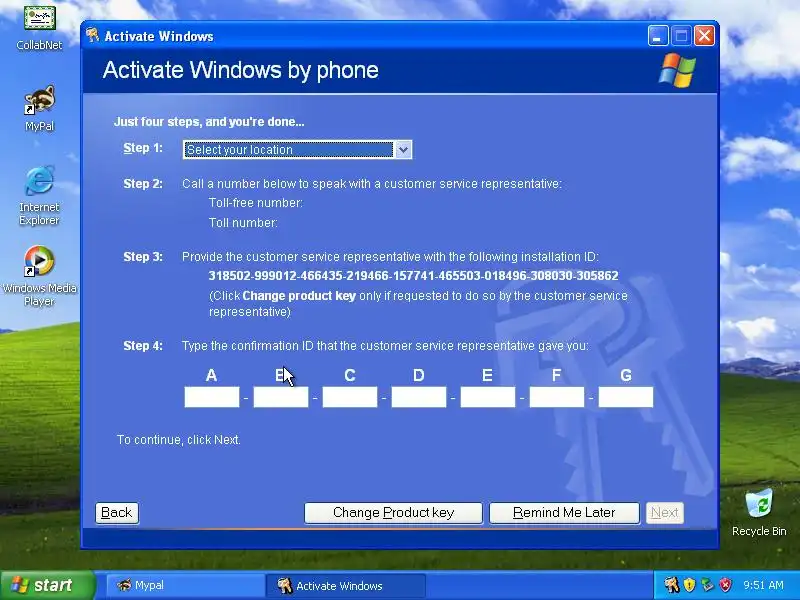Screen dimensions: 800x600
Task: Click the Toll number label
Action: [x=243, y=223]
